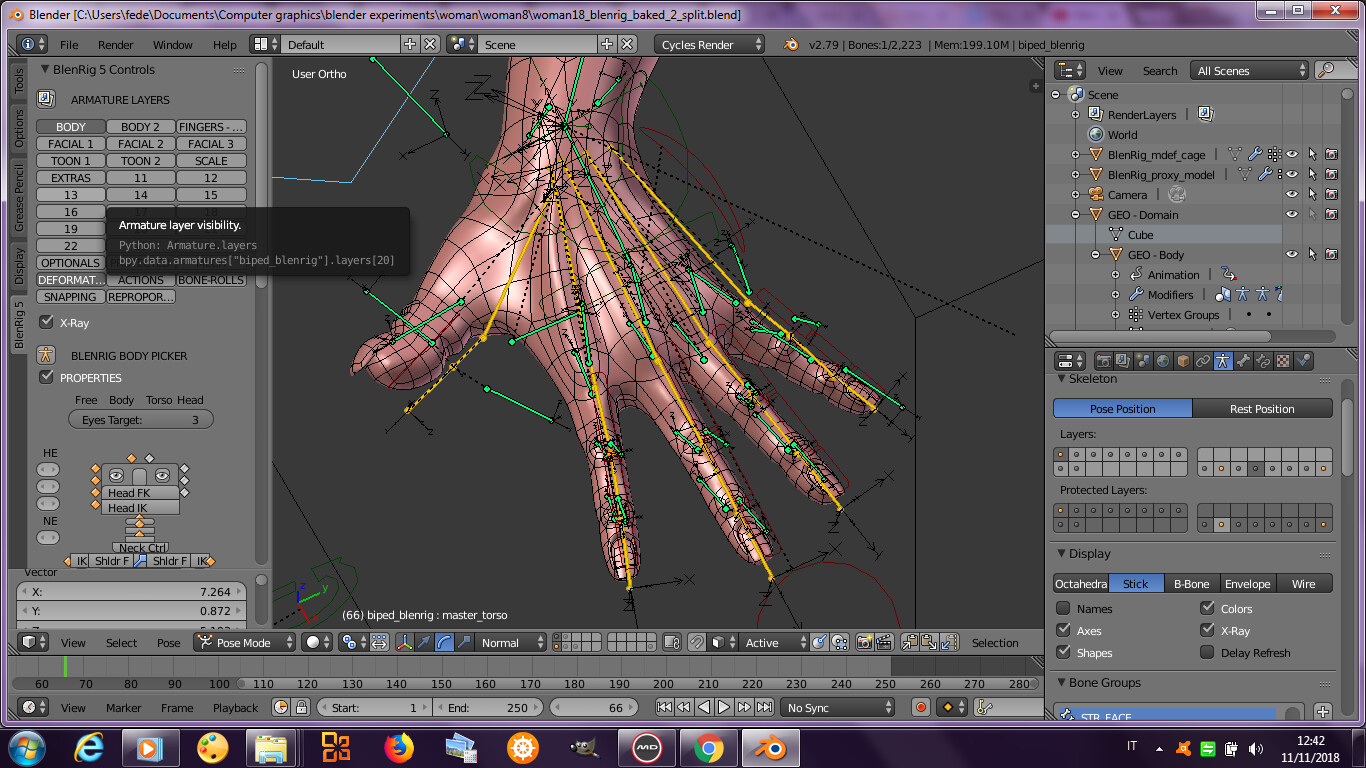Toggle the Colors display checkbox
The width and height of the screenshot is (1366, 768).
(x=1208, y=608)
